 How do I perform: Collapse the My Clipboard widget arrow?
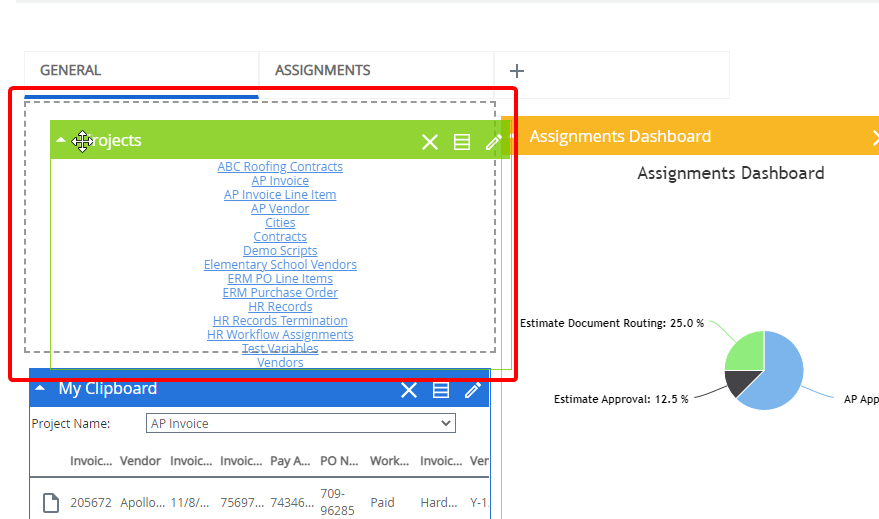40,389
